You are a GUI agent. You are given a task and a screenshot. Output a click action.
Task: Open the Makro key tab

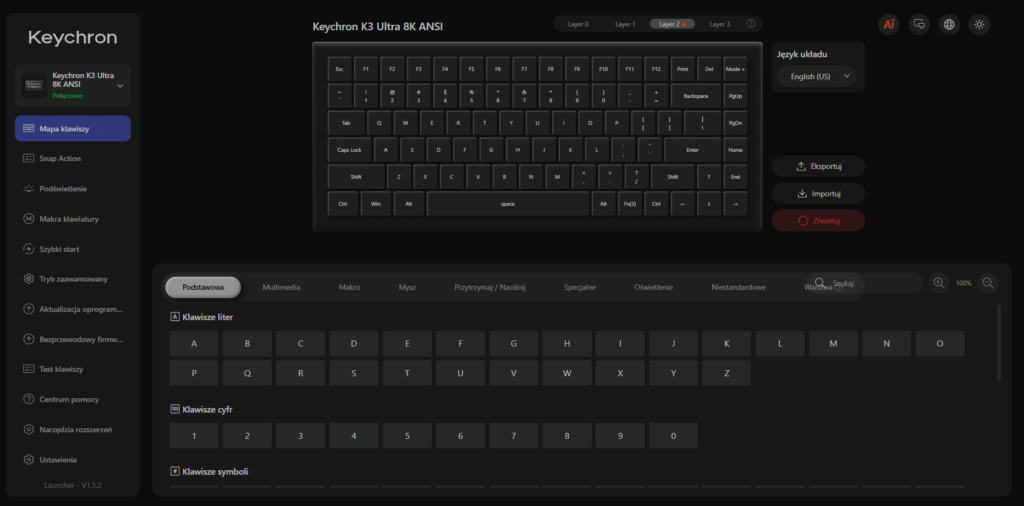pos(349,287)
